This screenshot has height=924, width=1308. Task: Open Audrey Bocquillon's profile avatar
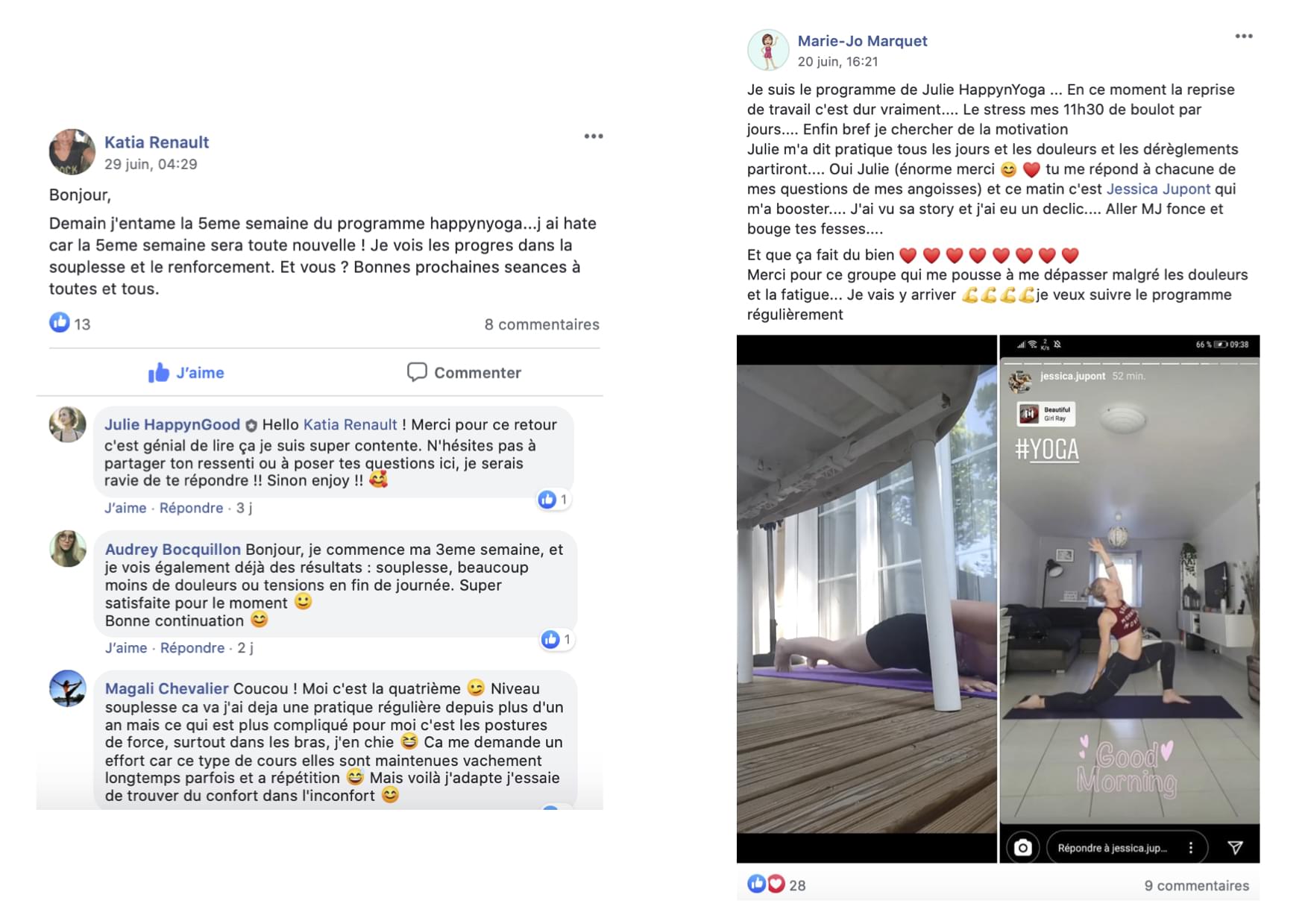tap(68, 549)
